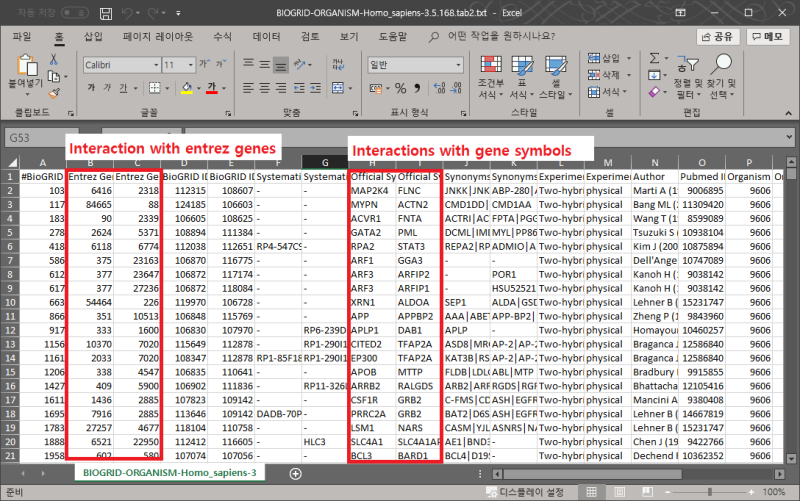
Task: Open the Borders dropdown arrow
Action: coord(167,88)
